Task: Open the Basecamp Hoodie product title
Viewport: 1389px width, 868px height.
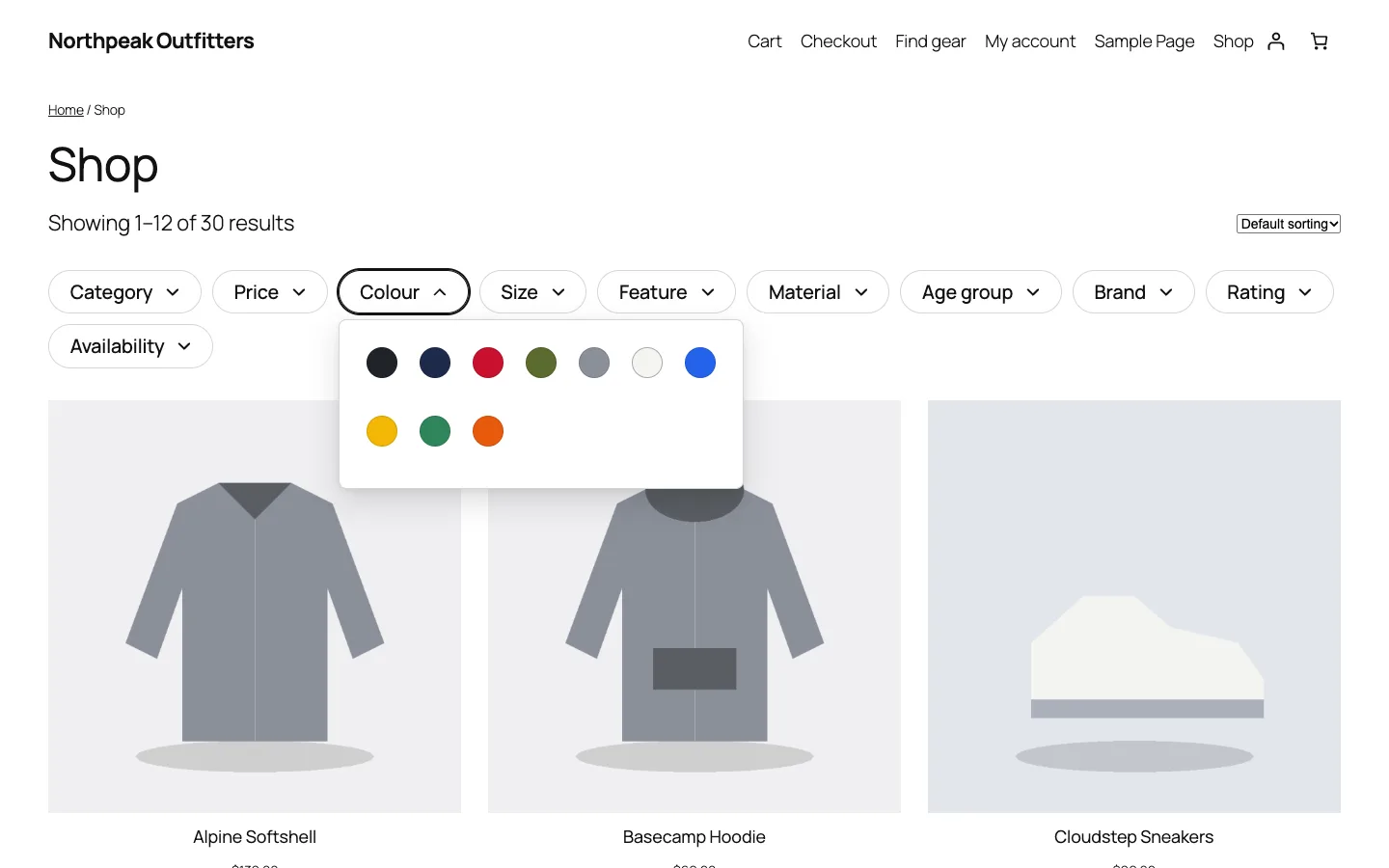Action: tap(694, 837)
